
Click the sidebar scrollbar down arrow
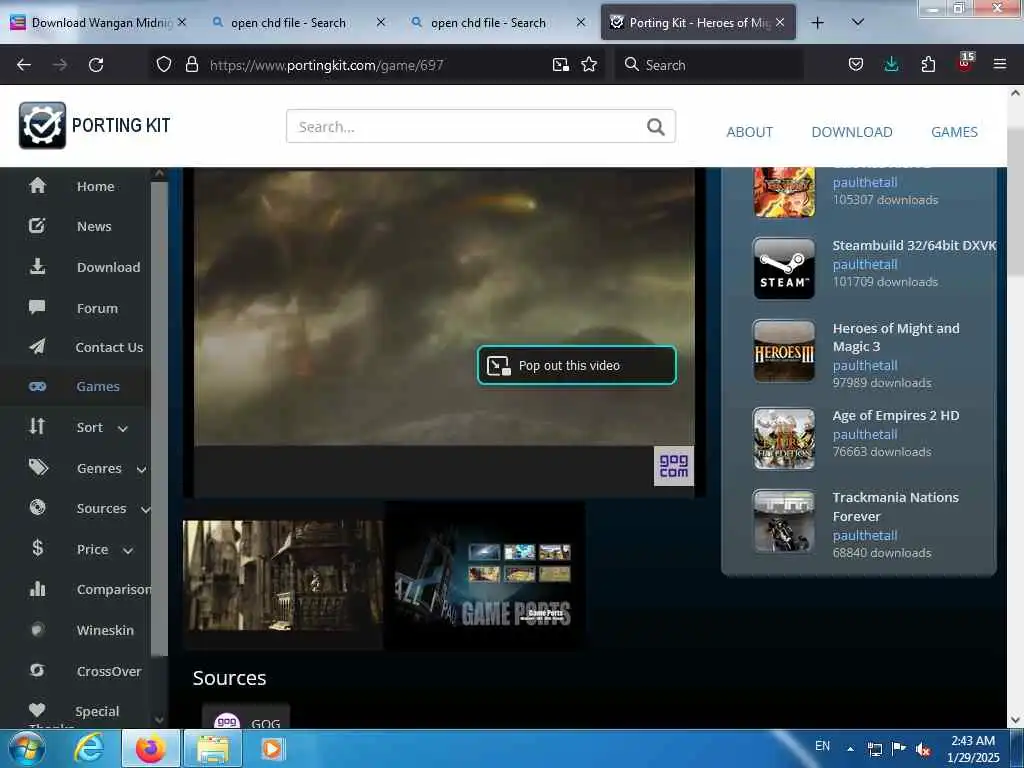click(159, 720)
